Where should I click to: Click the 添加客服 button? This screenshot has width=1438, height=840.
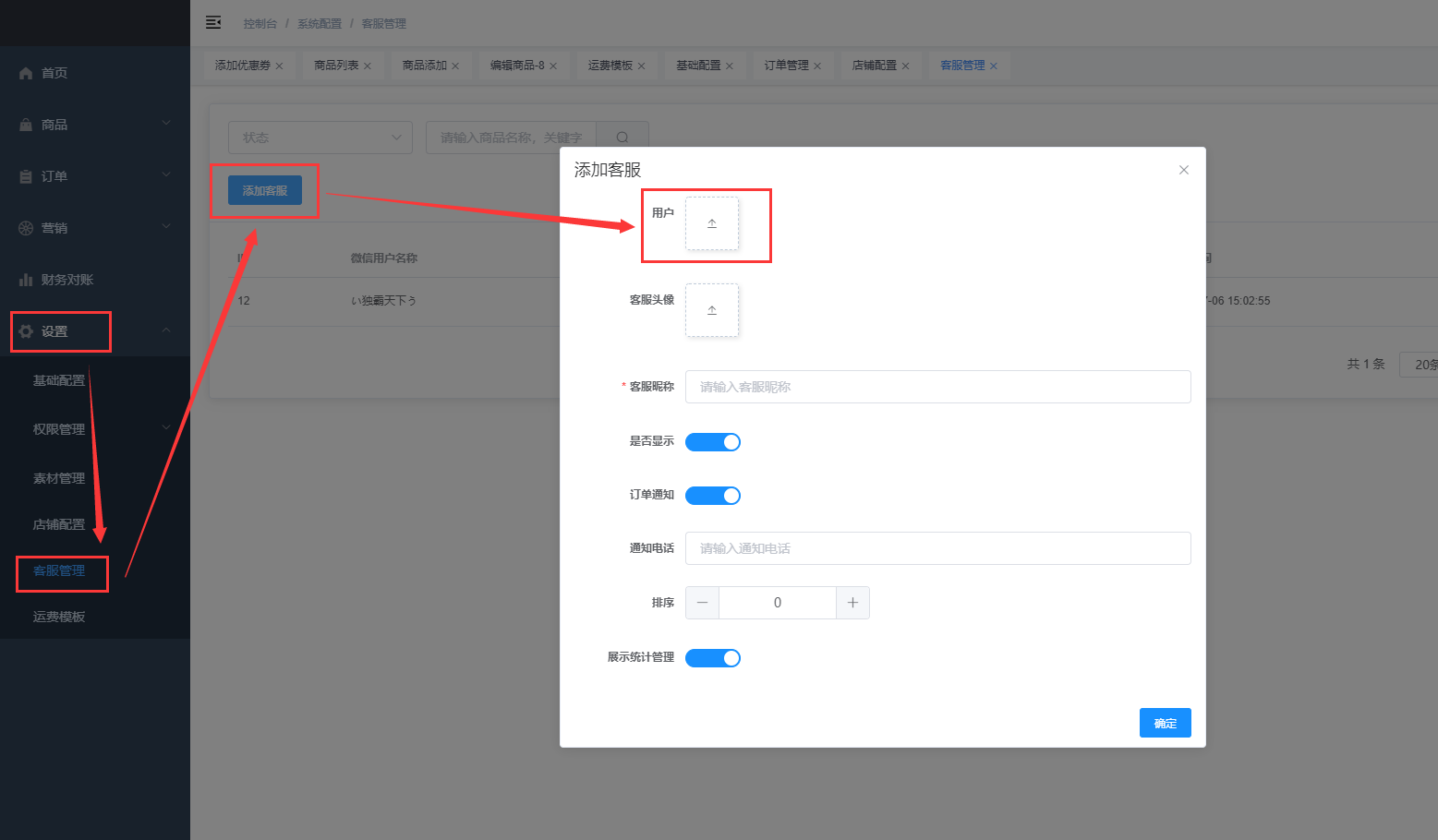click(265, 191)
